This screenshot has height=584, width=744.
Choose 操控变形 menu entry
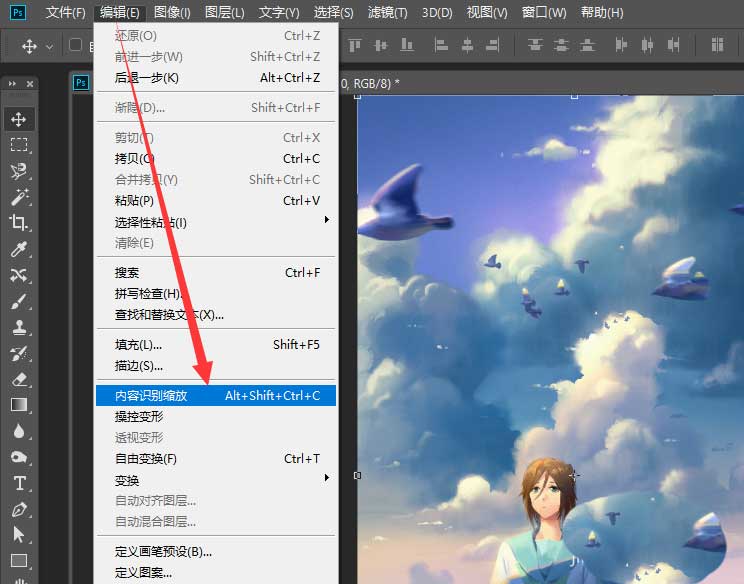click(x=216, y=417)
